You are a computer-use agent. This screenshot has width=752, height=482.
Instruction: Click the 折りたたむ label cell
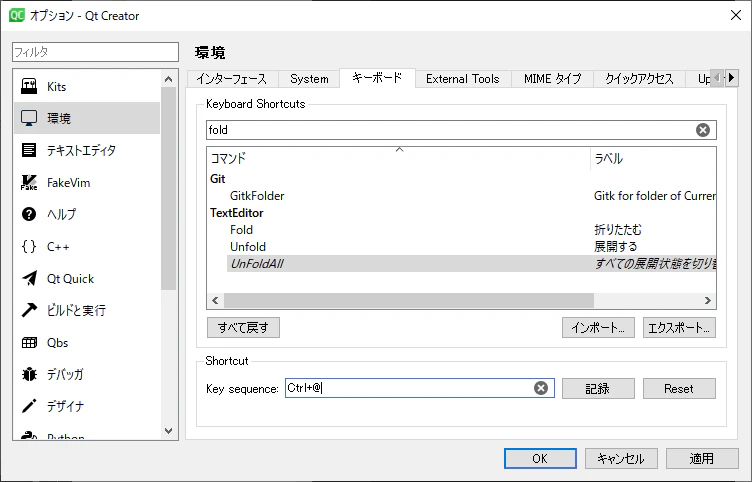(618, 230)
